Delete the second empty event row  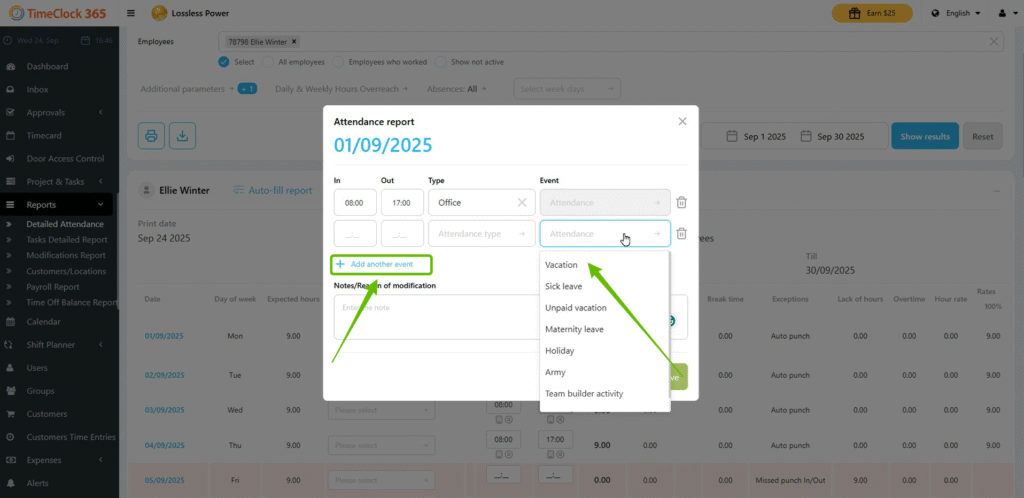pyautogui.click(x=681, y=234)
